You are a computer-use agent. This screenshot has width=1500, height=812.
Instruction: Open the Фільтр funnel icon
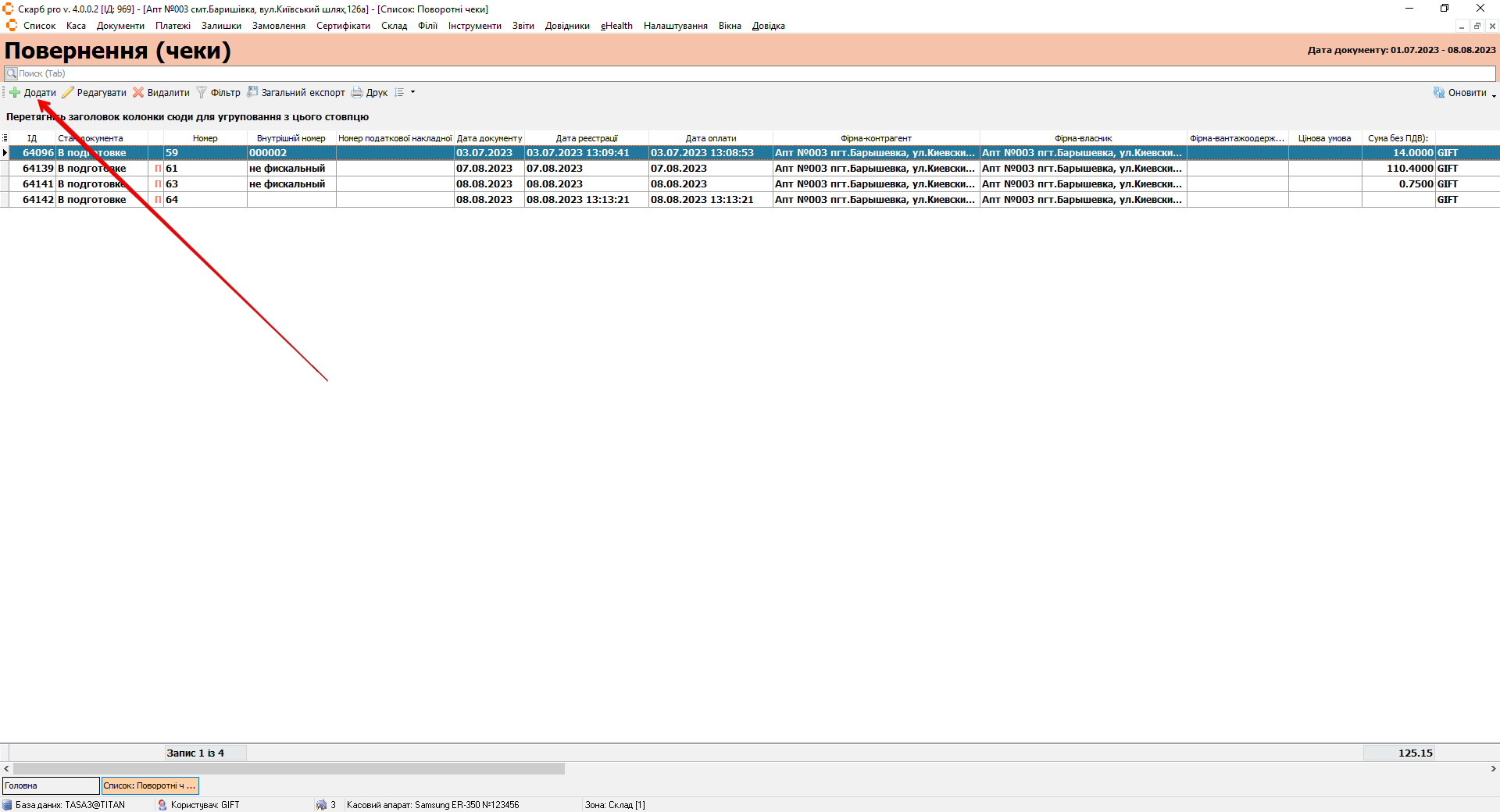(202, 93)
